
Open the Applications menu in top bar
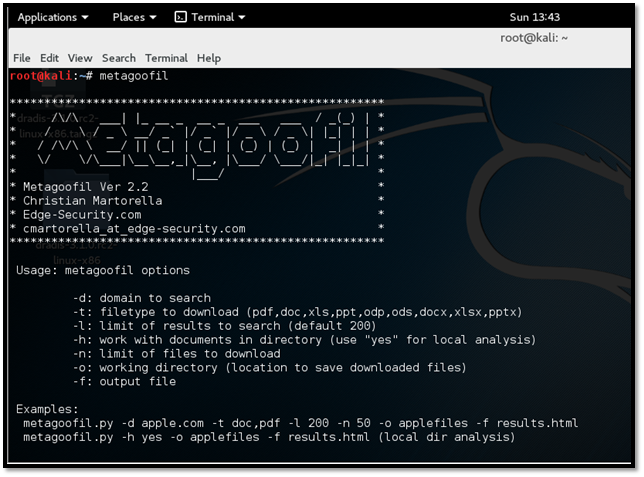[x=52, y=17]
